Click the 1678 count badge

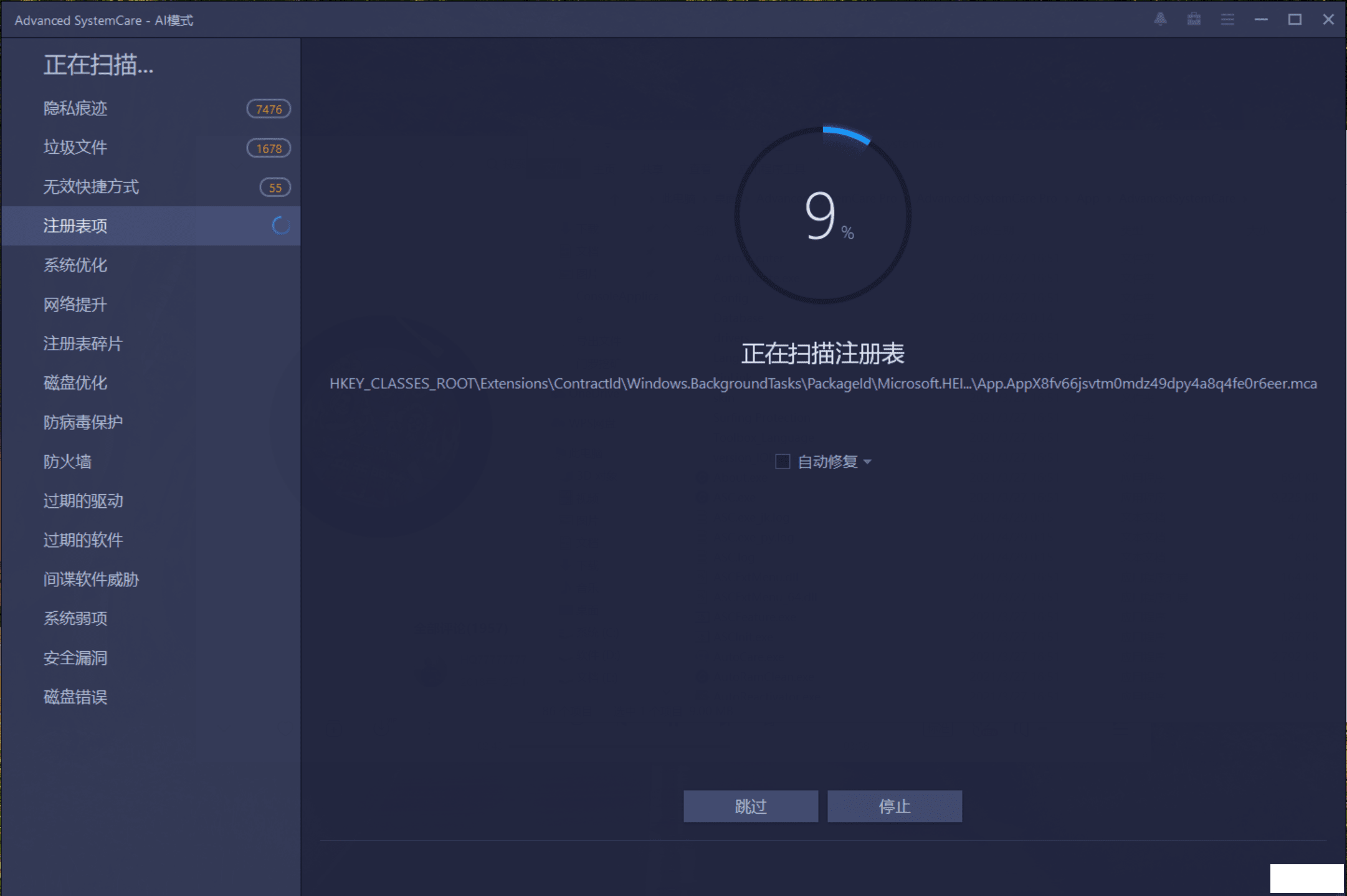[269, 148]
